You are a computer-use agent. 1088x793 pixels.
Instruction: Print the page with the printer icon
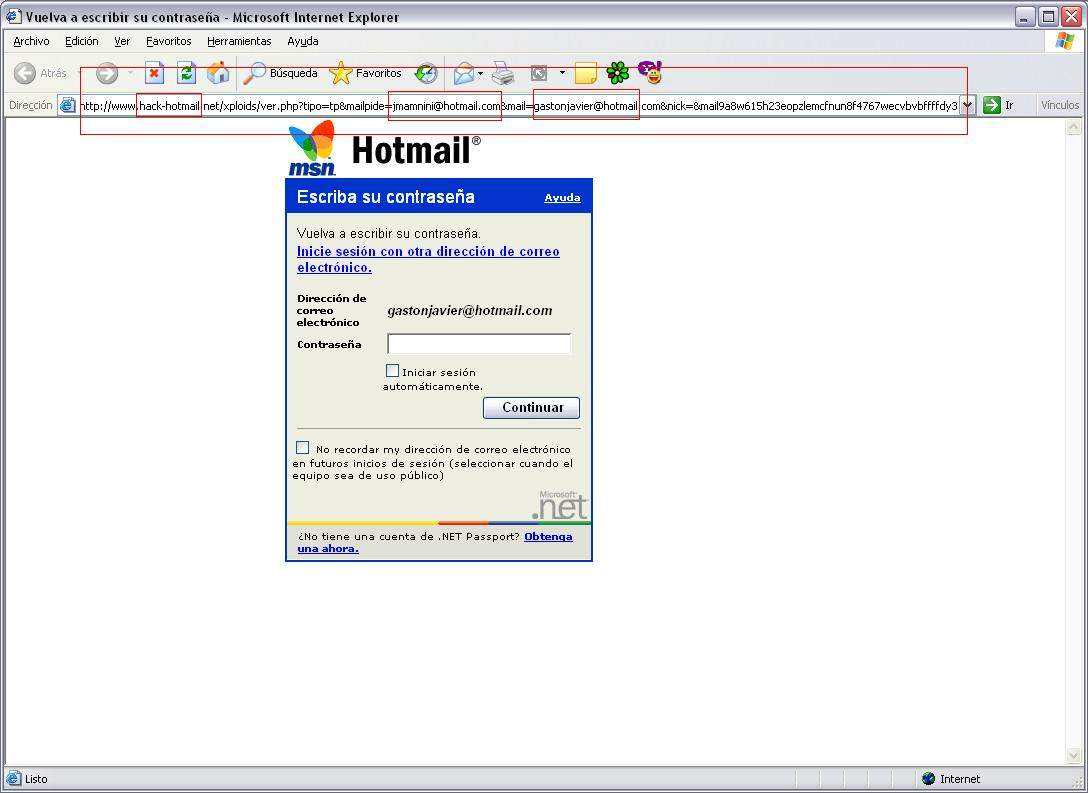pyautogui.click(x=503, y=73)
